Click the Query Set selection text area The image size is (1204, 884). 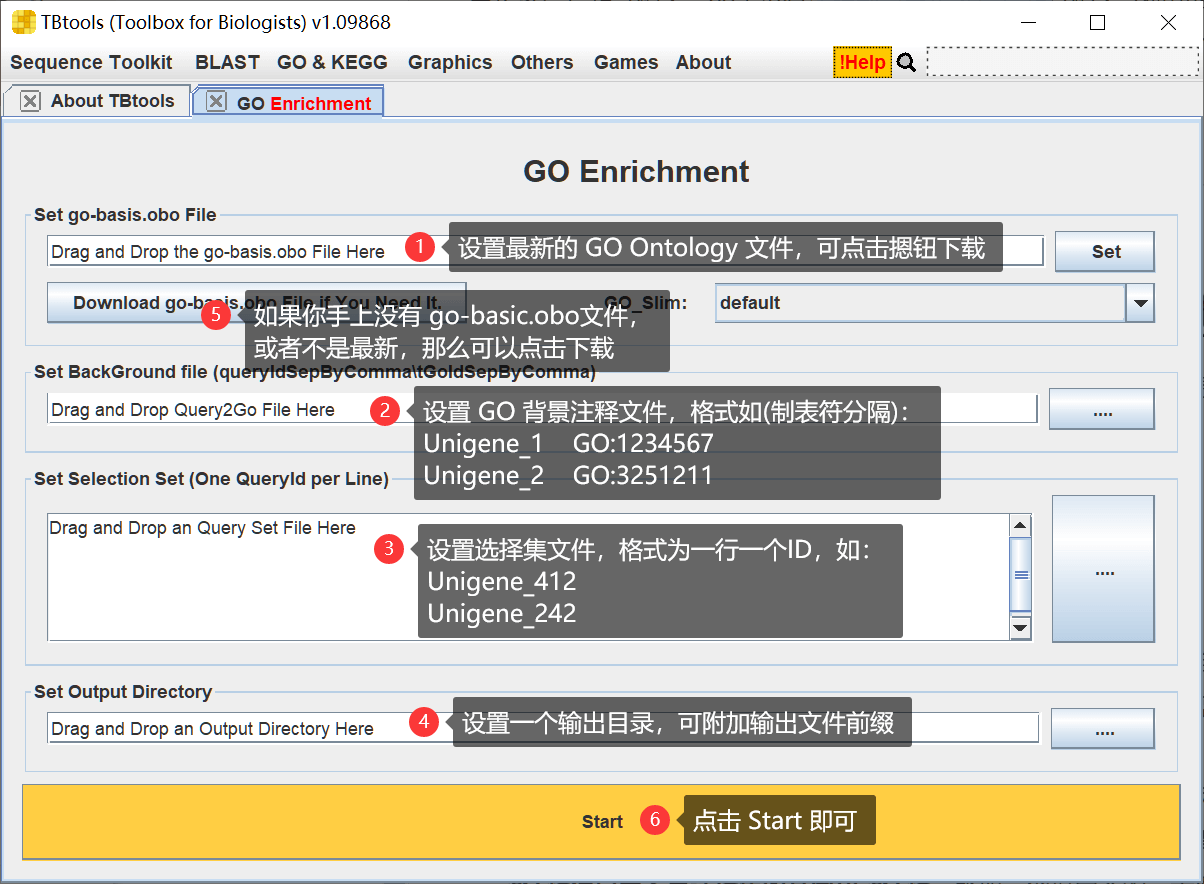click(x=528, y=577)
